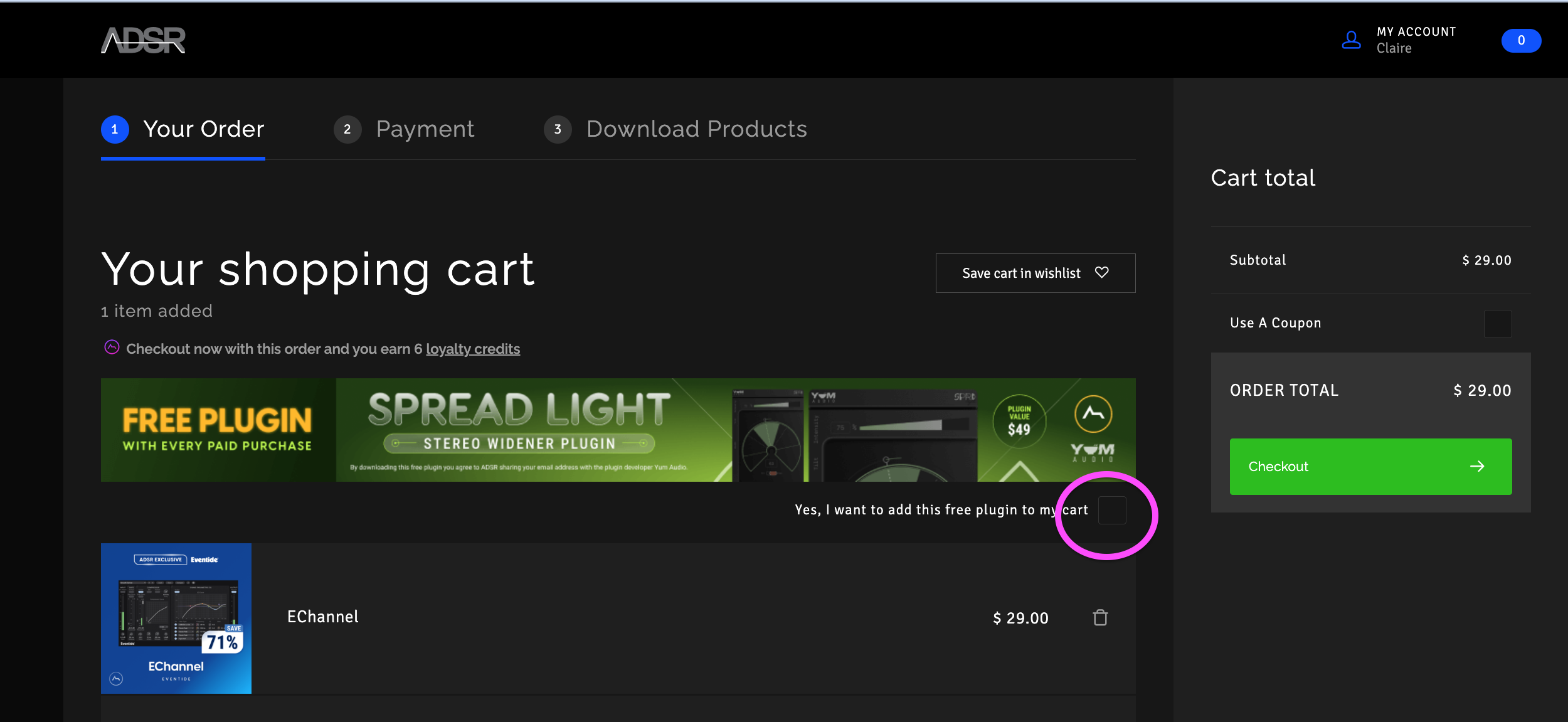The height and width of the screenshot is (722, 1568).
Task: Click the Claire username text
Action: click(1394, 48)
